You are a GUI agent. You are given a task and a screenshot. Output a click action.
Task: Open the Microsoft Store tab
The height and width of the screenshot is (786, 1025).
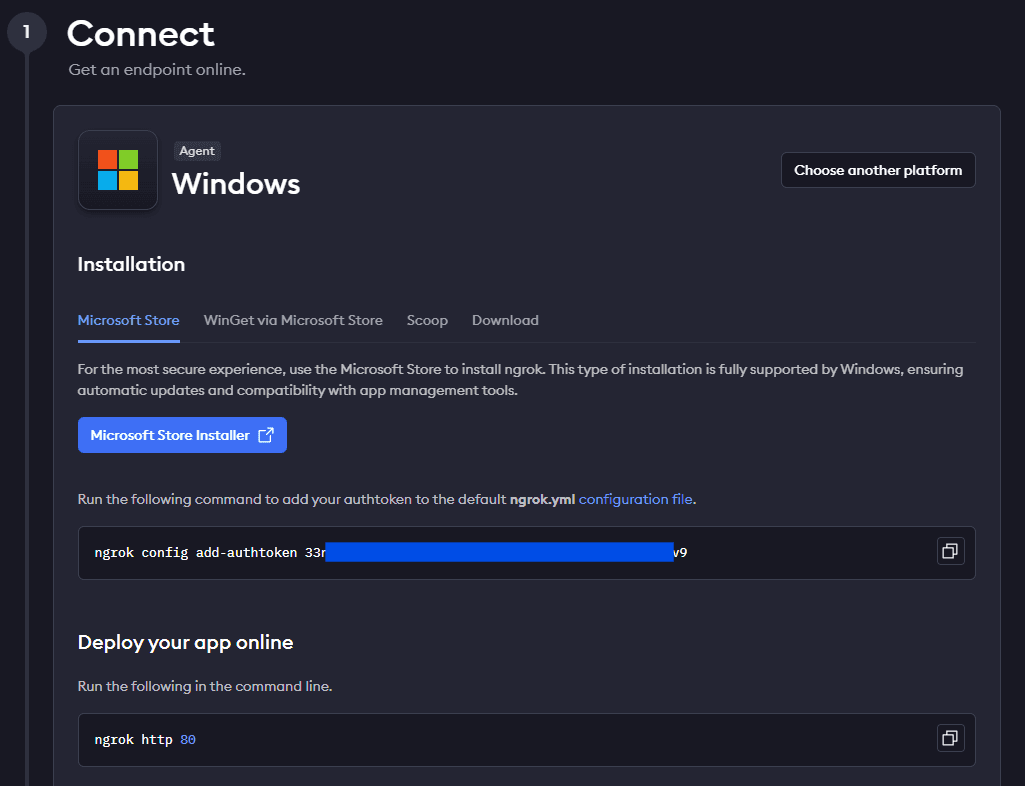click(x=128, y=320)
